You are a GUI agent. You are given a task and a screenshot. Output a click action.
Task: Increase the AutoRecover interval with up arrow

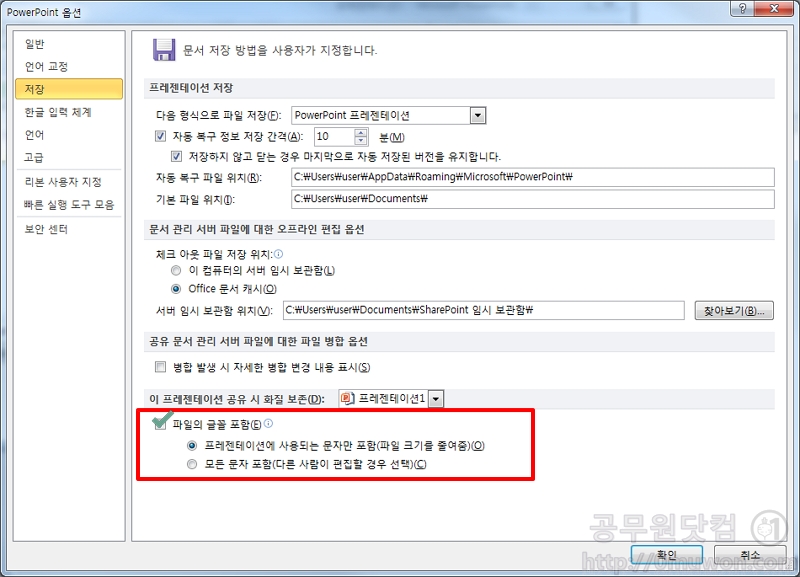coord(361,133)
